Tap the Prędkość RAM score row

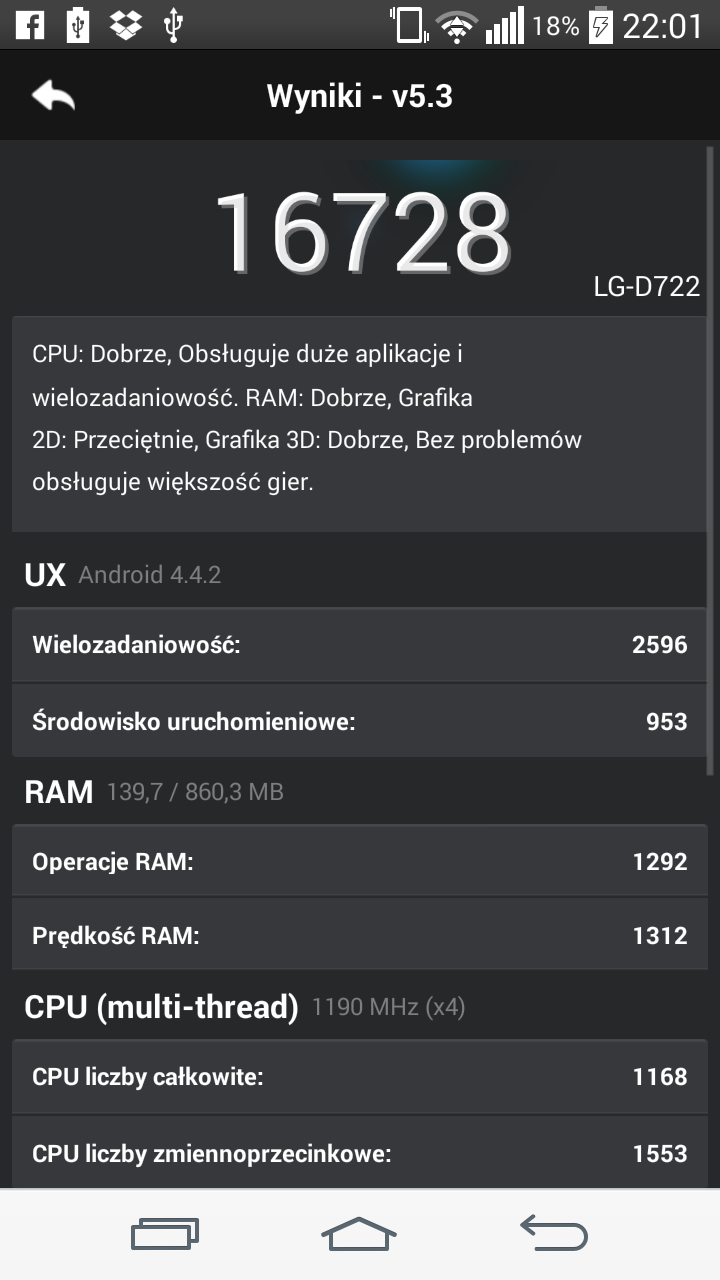[x=359, y=936]
